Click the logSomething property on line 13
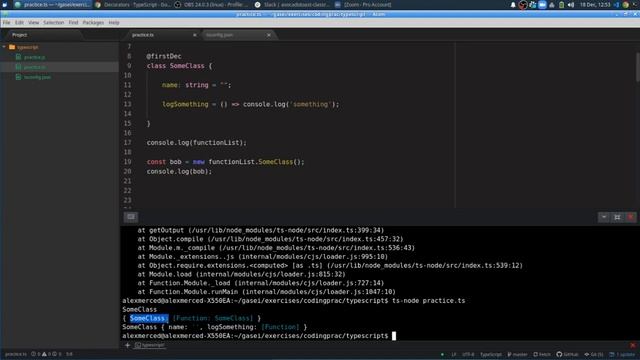 185,104
